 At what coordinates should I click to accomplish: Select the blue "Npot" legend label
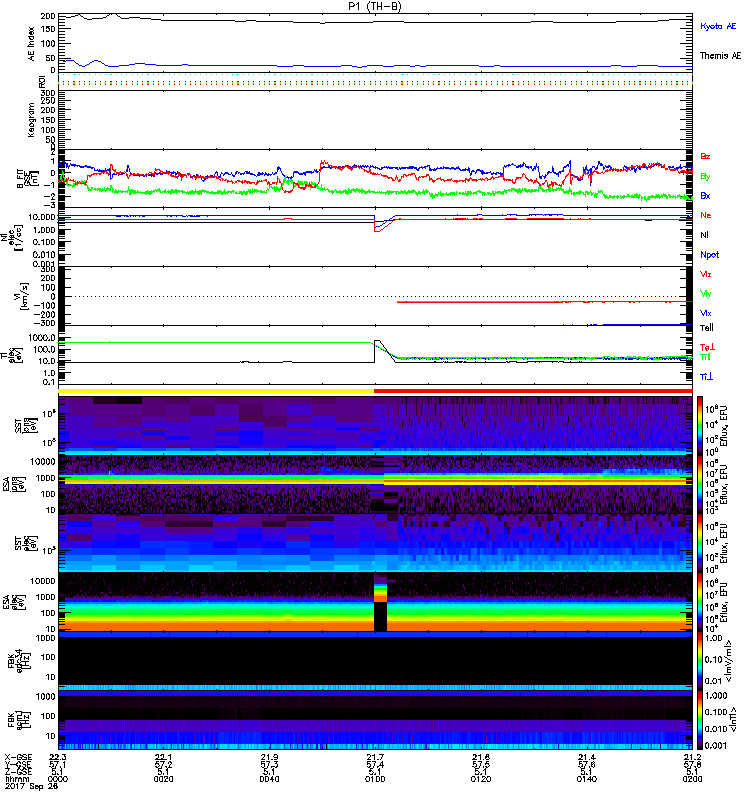pos(709,255)
